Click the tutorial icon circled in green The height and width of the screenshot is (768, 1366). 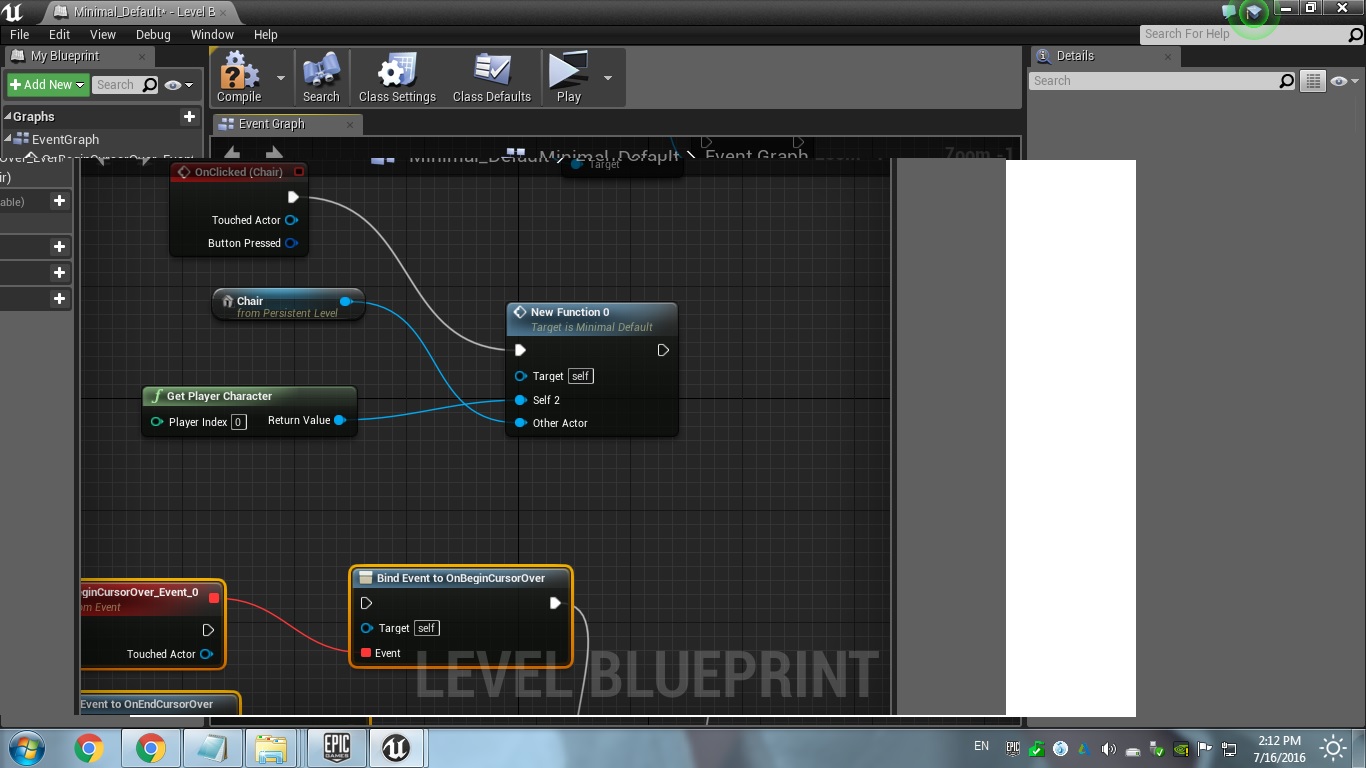pos(1254,12)
